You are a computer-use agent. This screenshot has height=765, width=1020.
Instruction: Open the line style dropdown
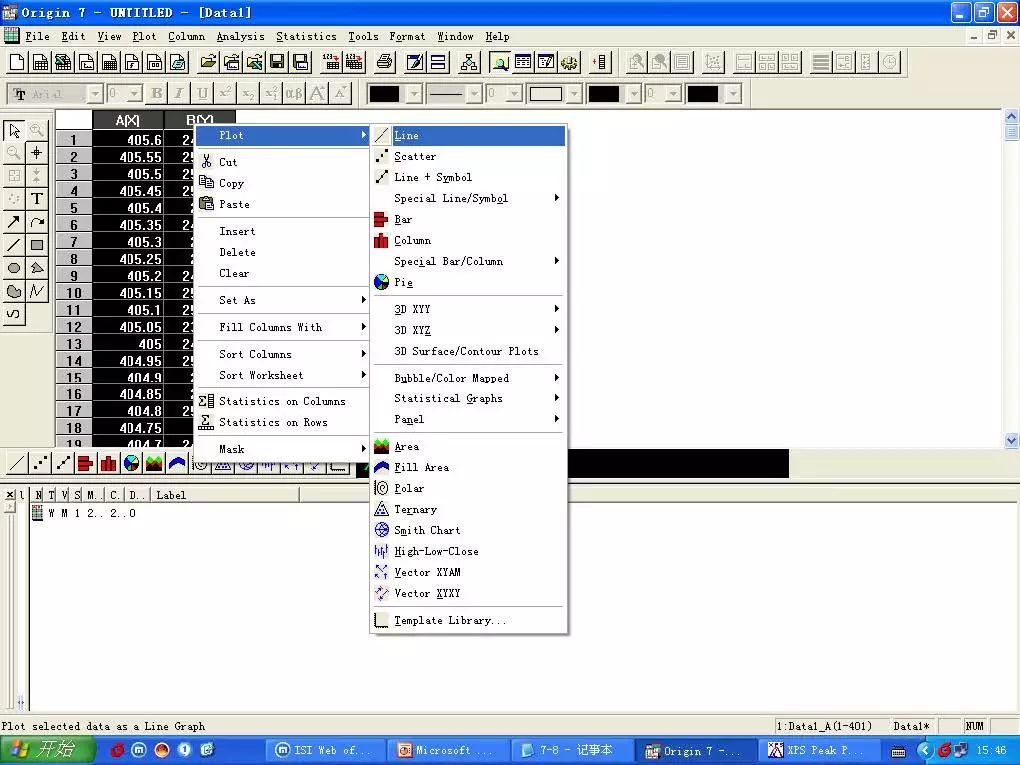[x=474, y=94]
